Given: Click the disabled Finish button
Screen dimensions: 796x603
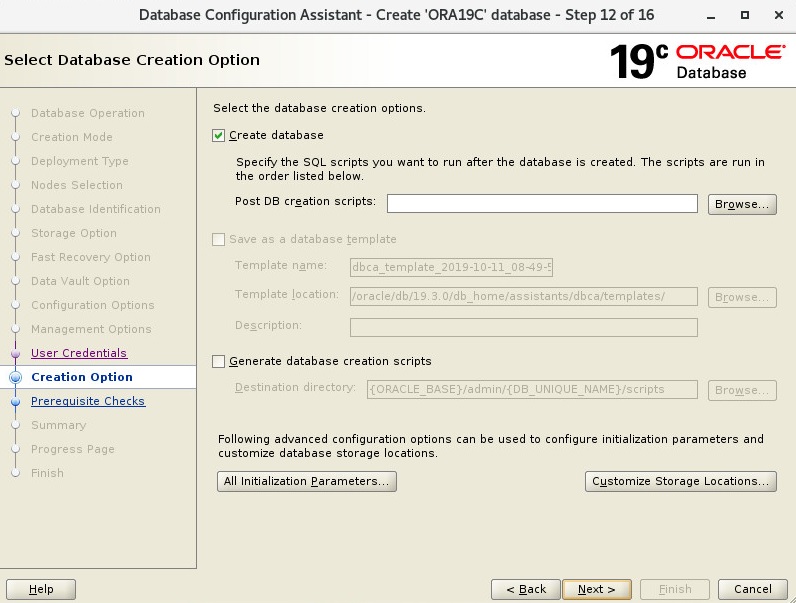Looking at the screenshot, I should [675, 589].
